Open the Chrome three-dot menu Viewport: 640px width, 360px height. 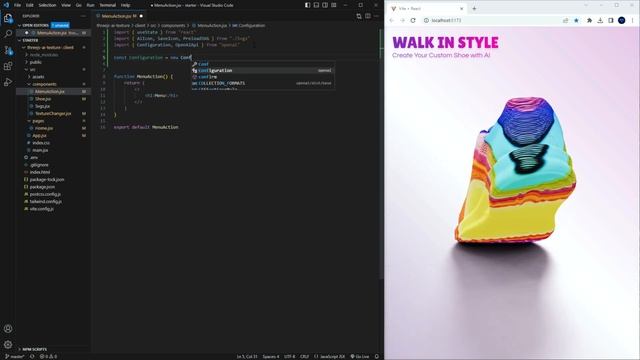pos(633,20)
